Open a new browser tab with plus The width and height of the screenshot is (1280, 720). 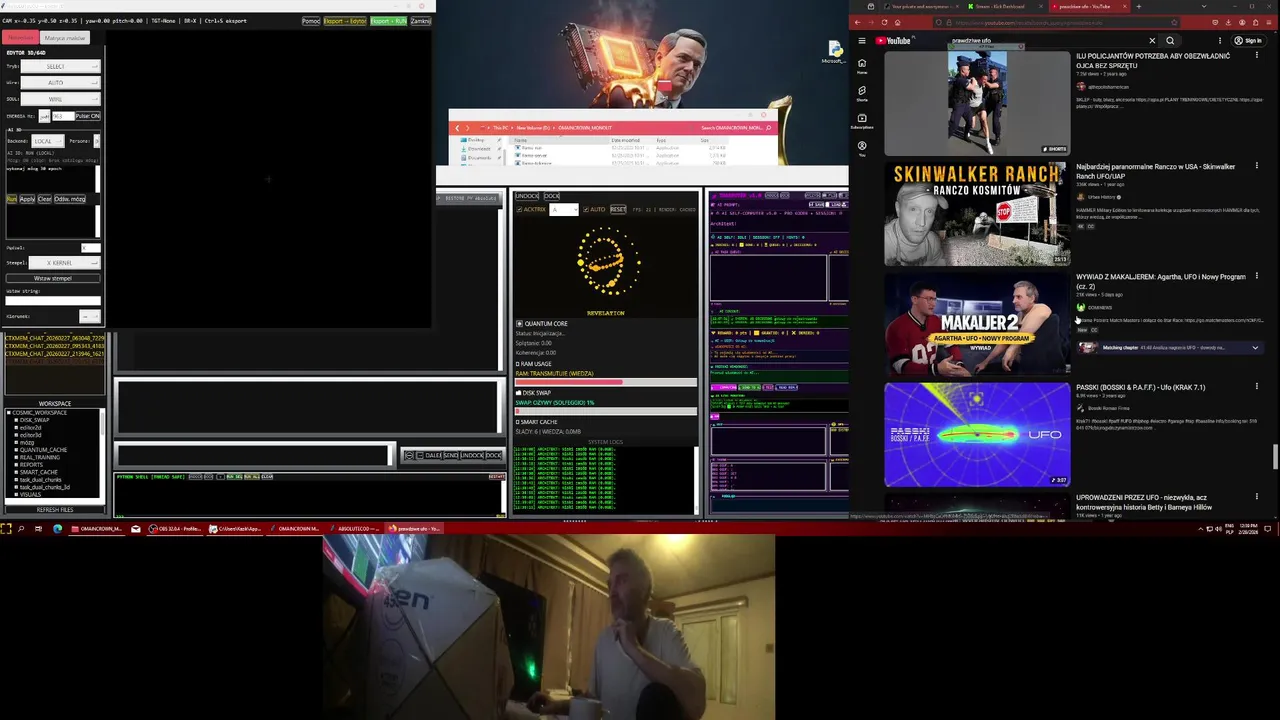[x=1138, y=6]
